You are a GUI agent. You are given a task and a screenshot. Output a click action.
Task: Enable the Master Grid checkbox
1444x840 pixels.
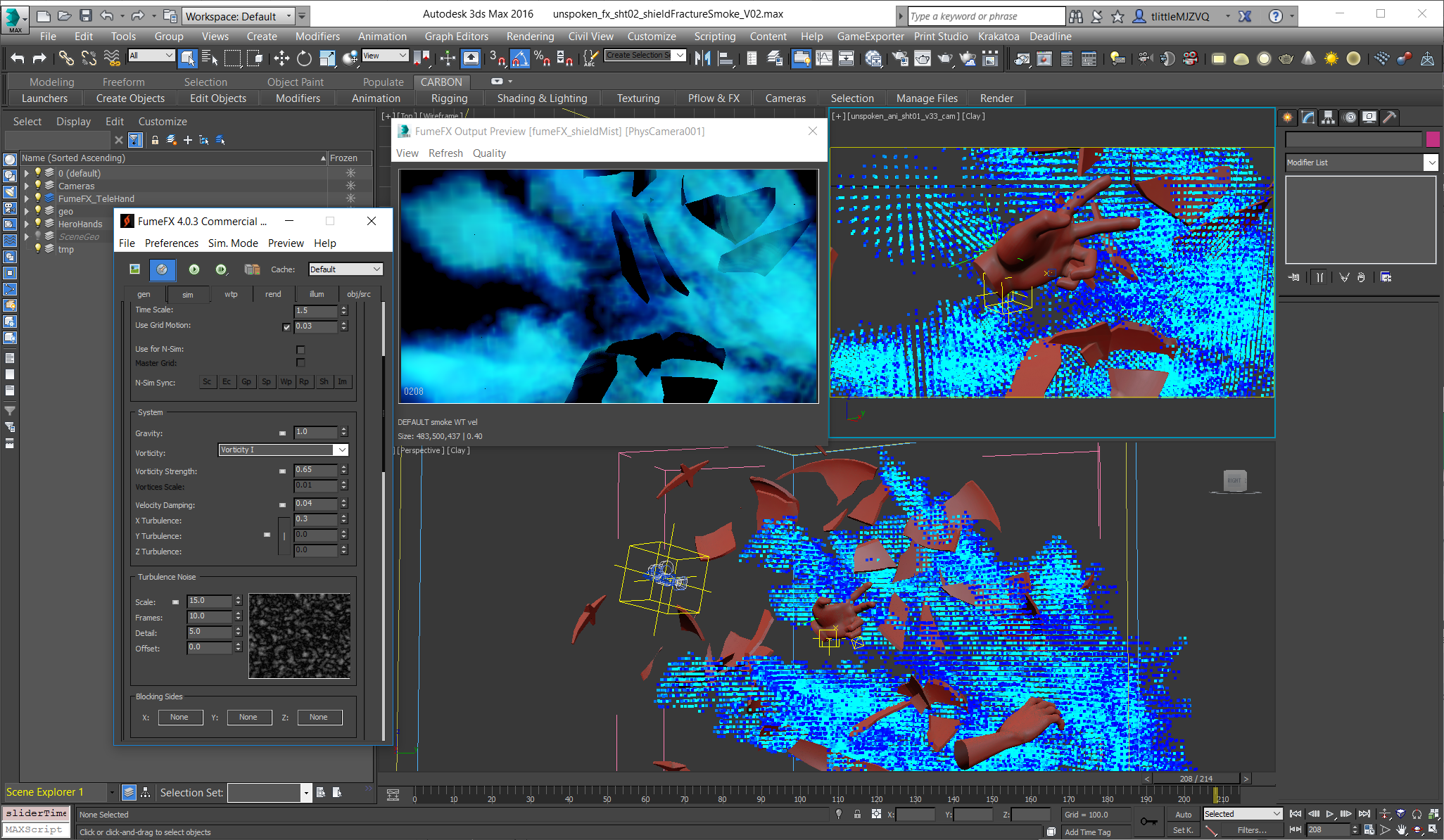click(x=300, y=363)
